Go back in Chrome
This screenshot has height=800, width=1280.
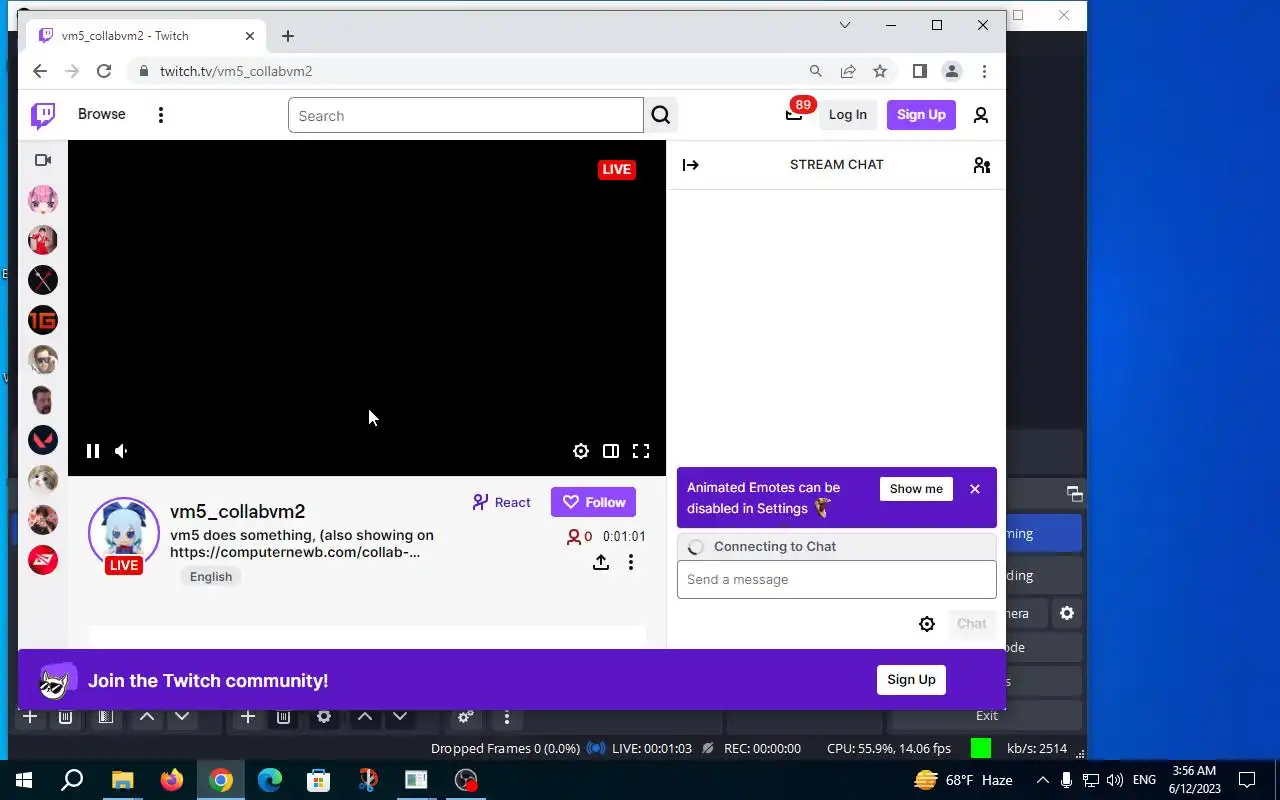pyautogui.click(x=40, y=71)
